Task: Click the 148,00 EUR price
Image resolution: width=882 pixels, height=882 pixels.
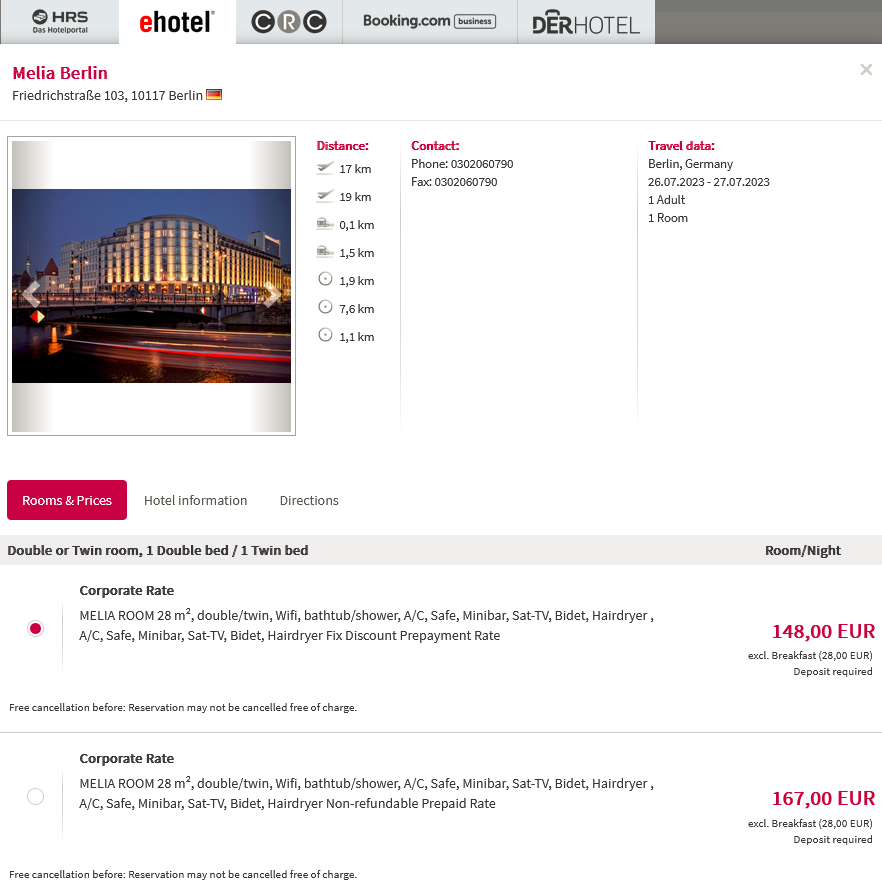Action: [823, 631]
